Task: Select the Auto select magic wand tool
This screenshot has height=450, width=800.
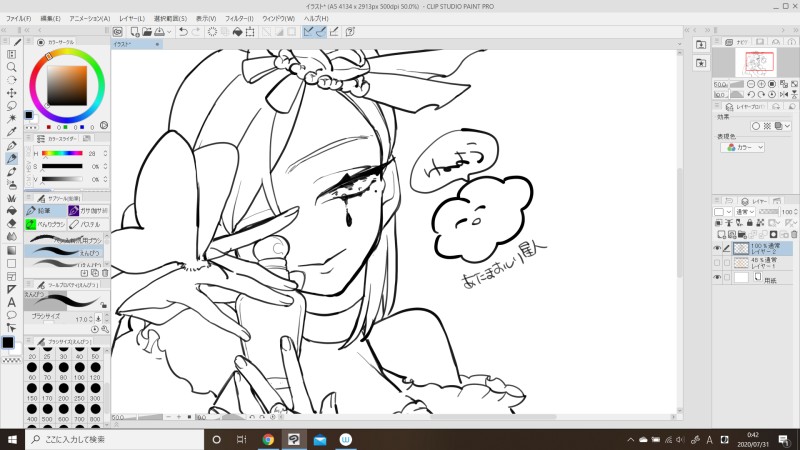Action: (x=11, y=119)
